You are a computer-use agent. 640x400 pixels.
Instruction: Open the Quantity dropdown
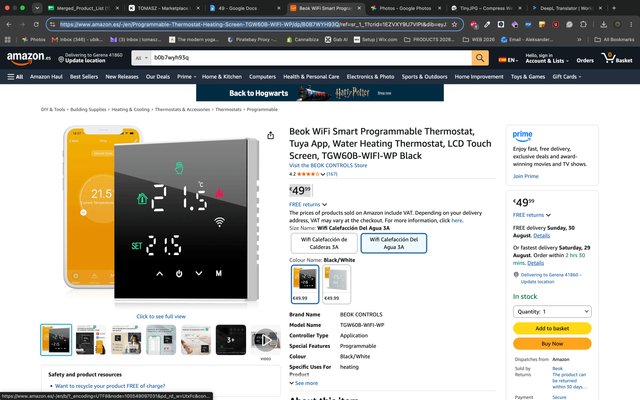[552, 311]
